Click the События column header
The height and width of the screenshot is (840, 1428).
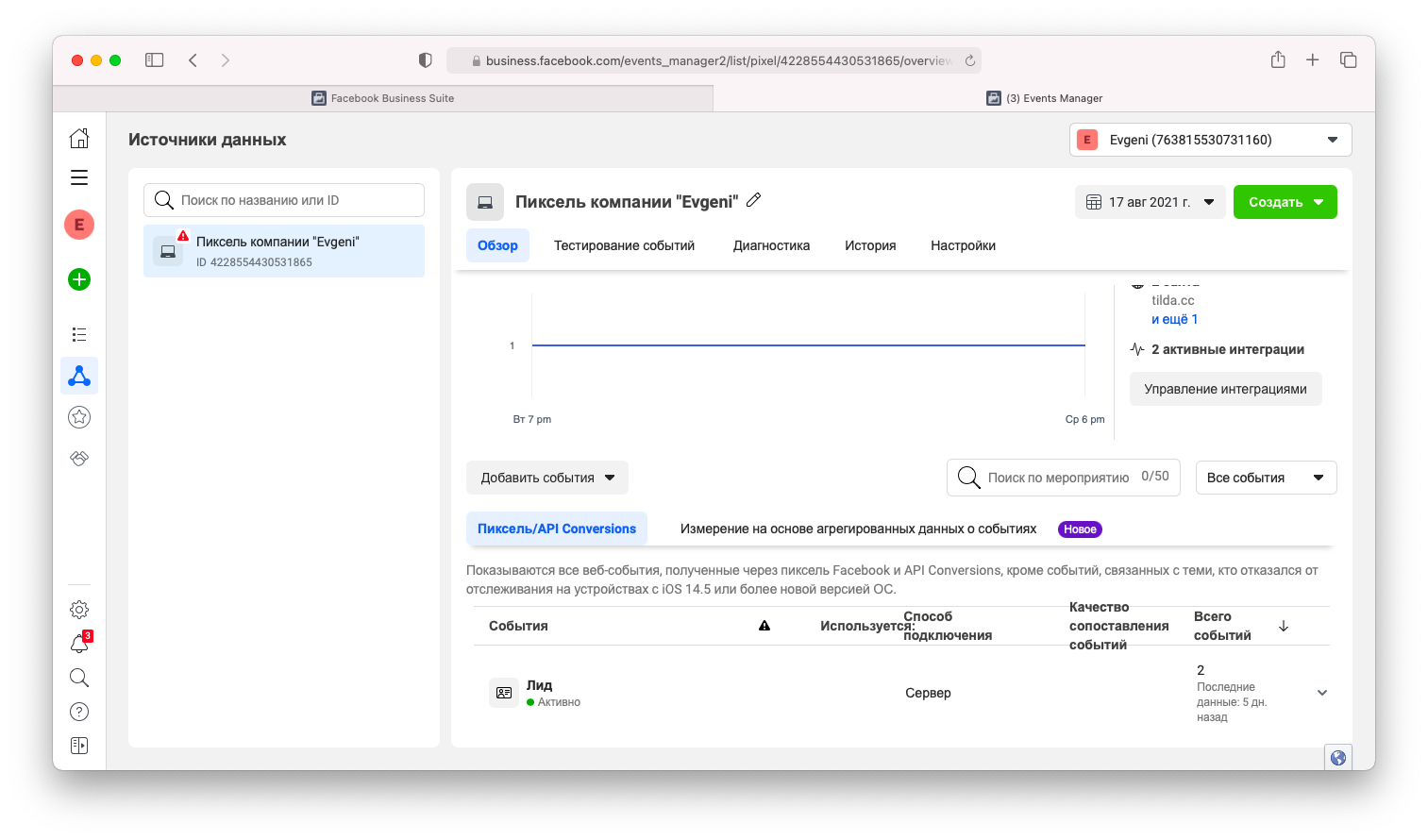[x=518, y=626]
